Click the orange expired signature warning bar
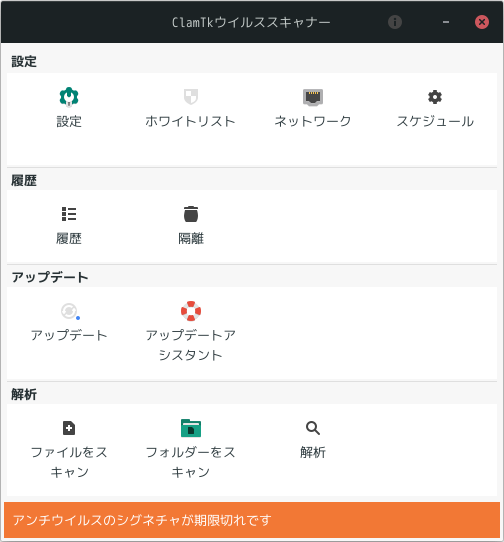 (252, 520)
